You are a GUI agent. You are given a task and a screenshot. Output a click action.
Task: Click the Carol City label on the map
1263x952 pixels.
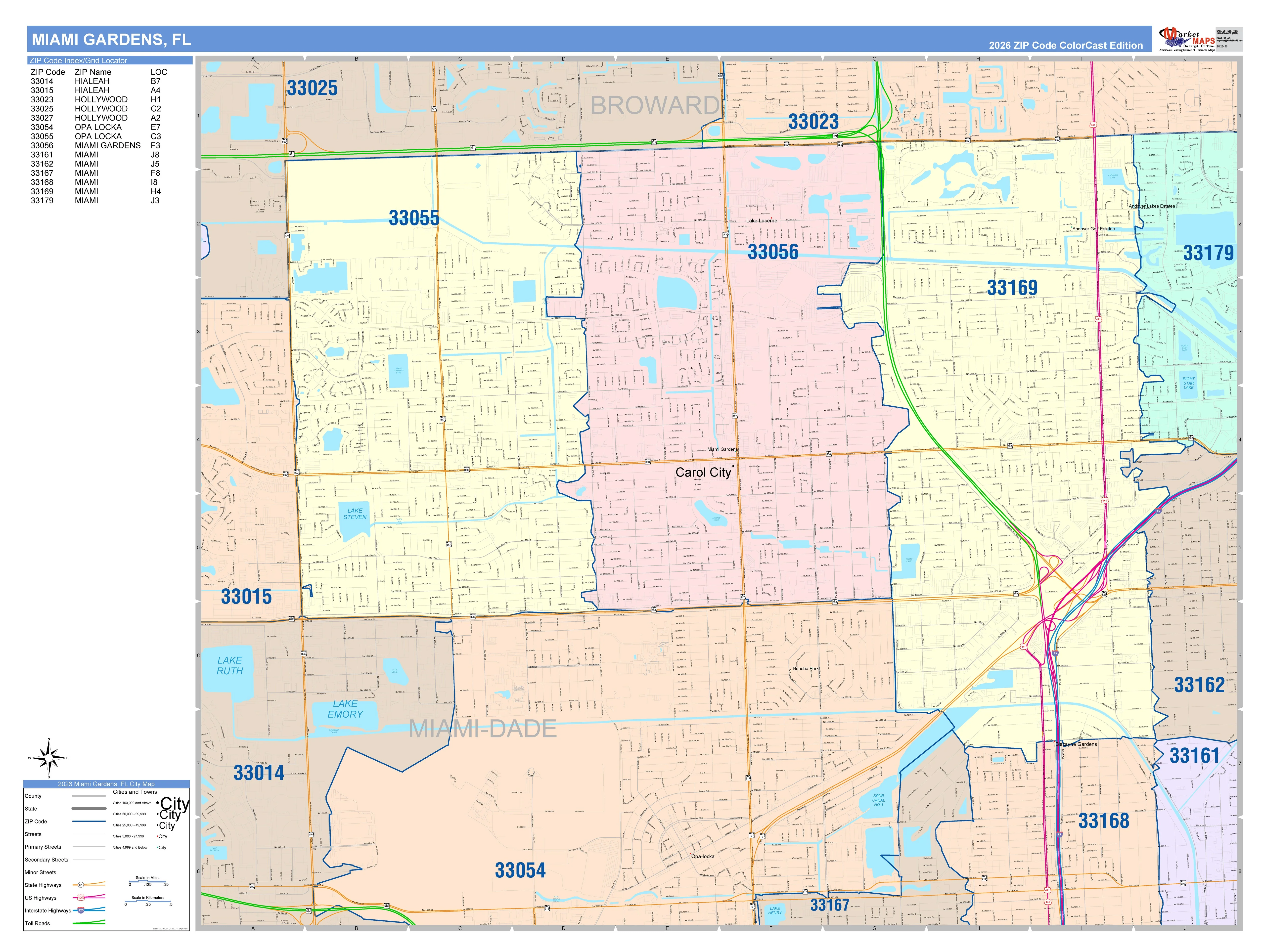[x=703, y=473]
